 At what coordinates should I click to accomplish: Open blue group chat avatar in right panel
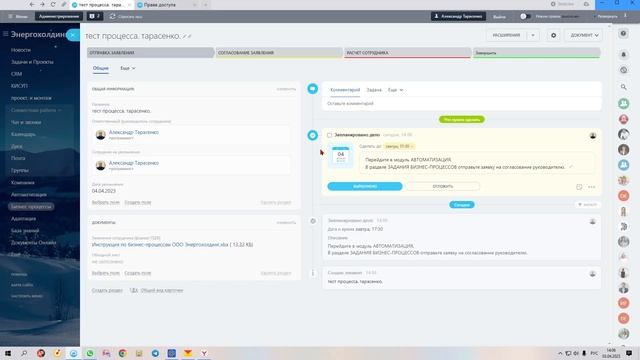click(623, 165)
